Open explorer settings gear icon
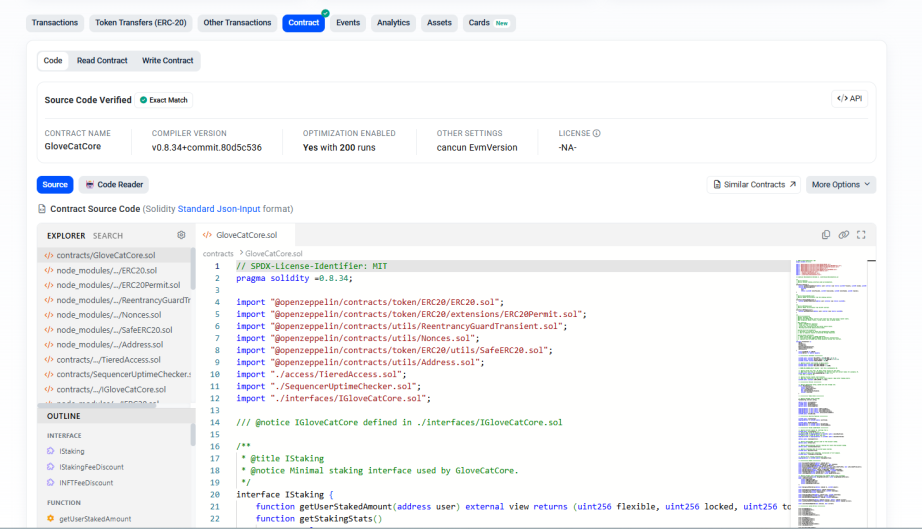 [181, 235]
